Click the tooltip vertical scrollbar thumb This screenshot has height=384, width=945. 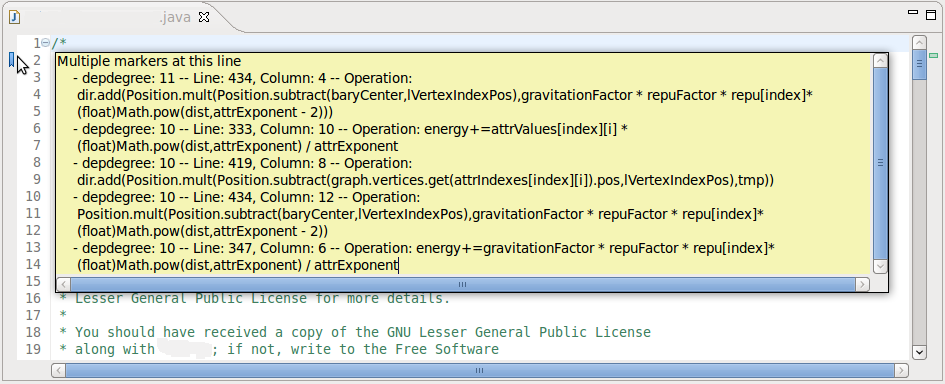point(881,163)
